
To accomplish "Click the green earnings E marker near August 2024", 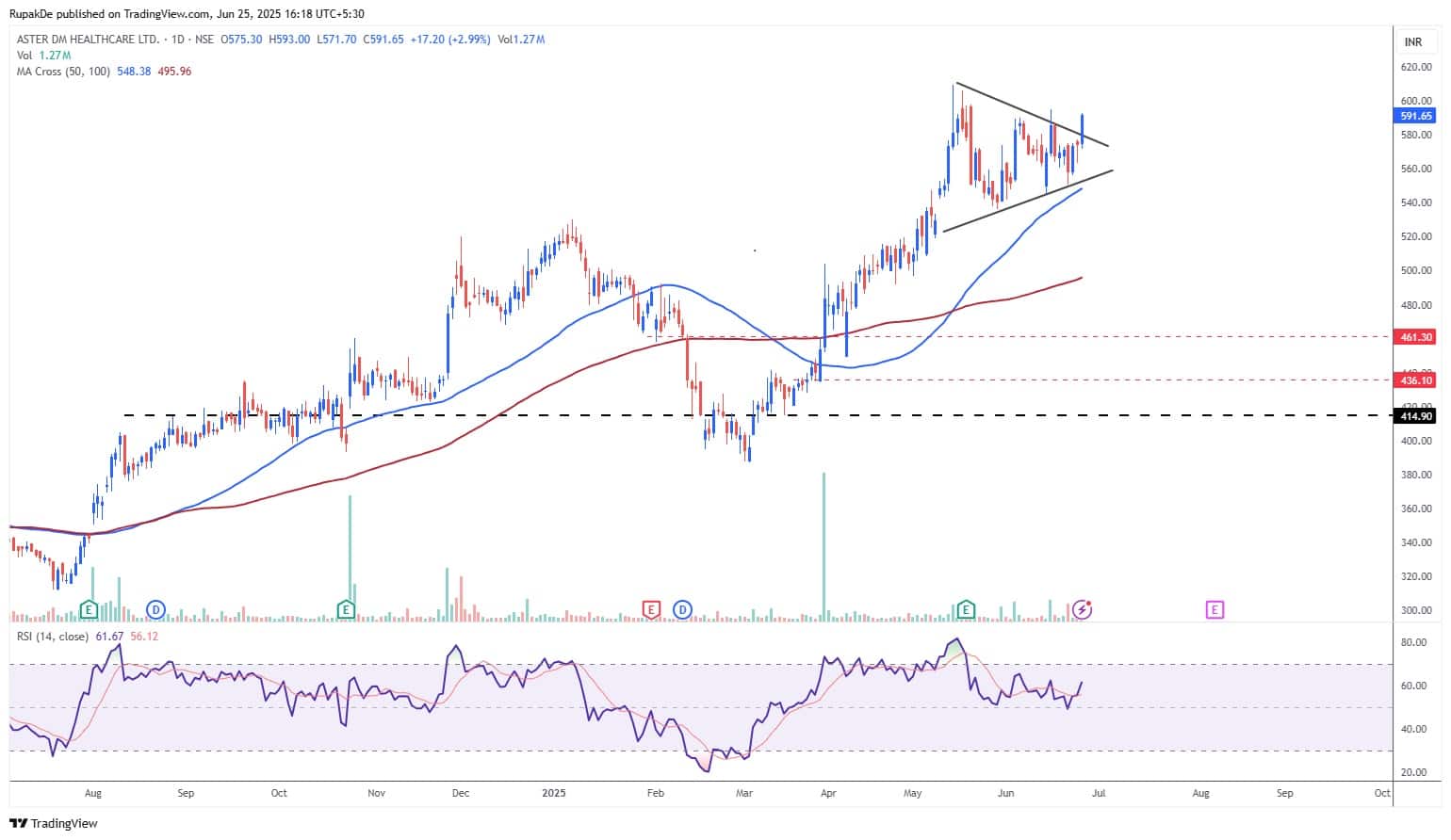I will (90, 610).
